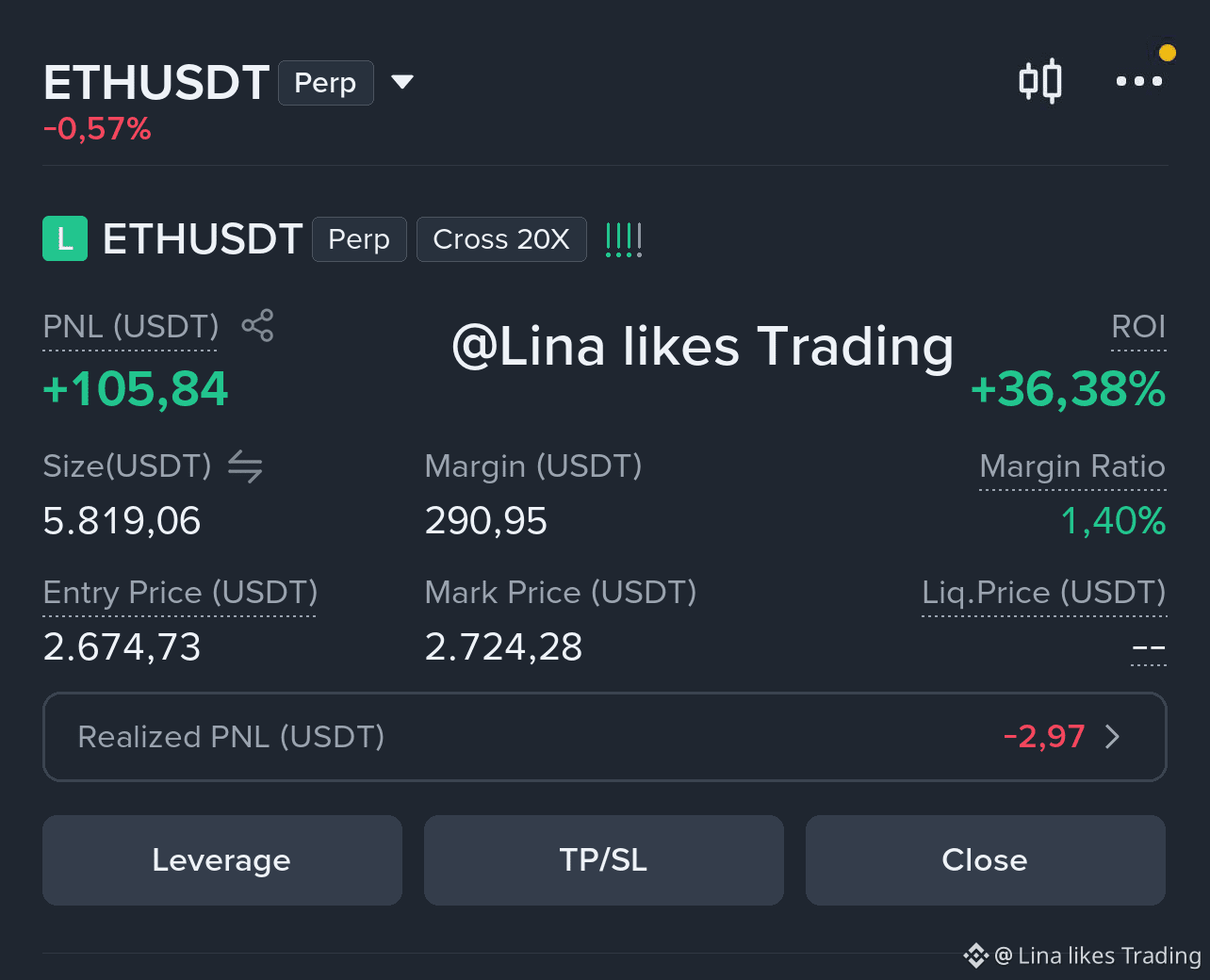Image resolution: width=1210 pixels, height=980 pixels.
Task: Click the Liq.Price (USDT) label
Action: 1044,593
